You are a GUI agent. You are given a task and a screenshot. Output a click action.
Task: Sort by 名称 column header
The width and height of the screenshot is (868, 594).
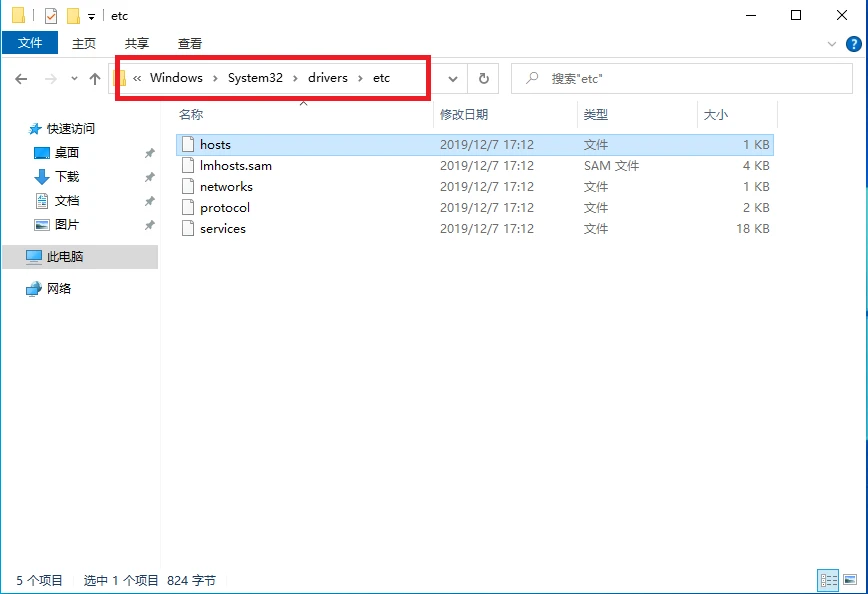click(x=191, y=115)
